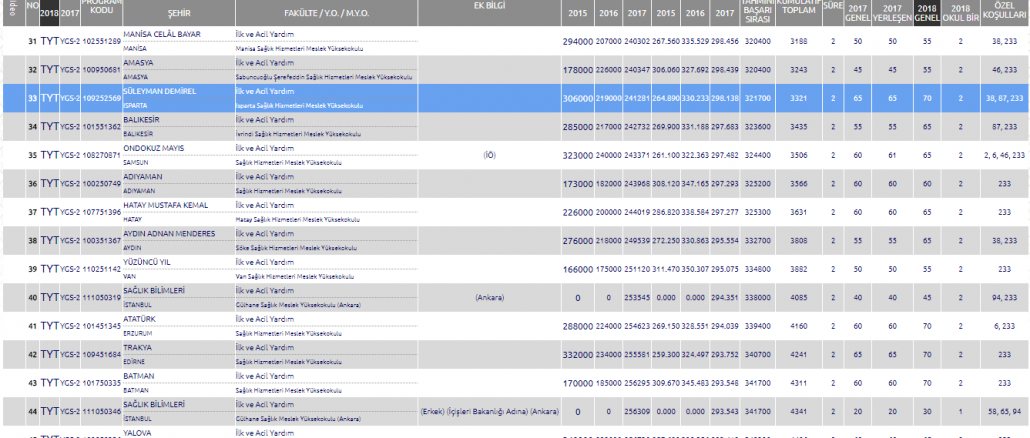Open MANİSA CELÂL BAYAR university link

161,34
